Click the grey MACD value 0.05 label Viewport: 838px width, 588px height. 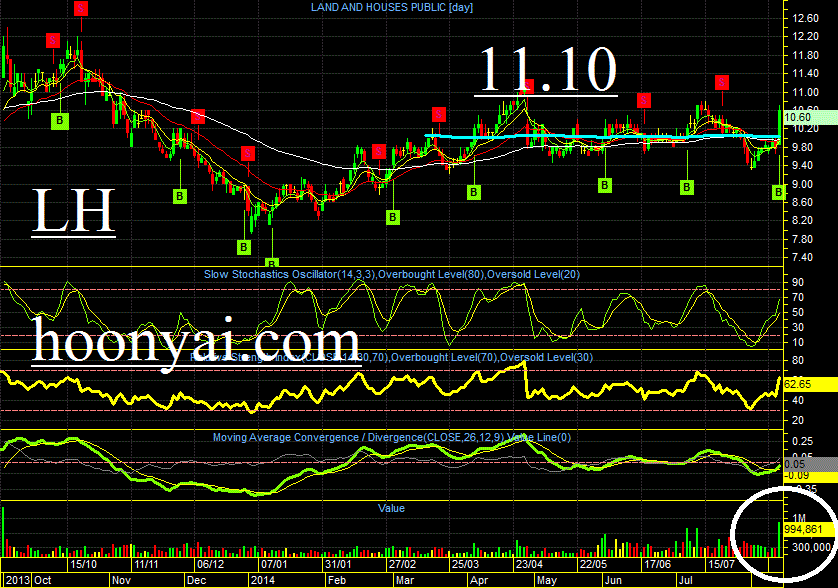810,463
